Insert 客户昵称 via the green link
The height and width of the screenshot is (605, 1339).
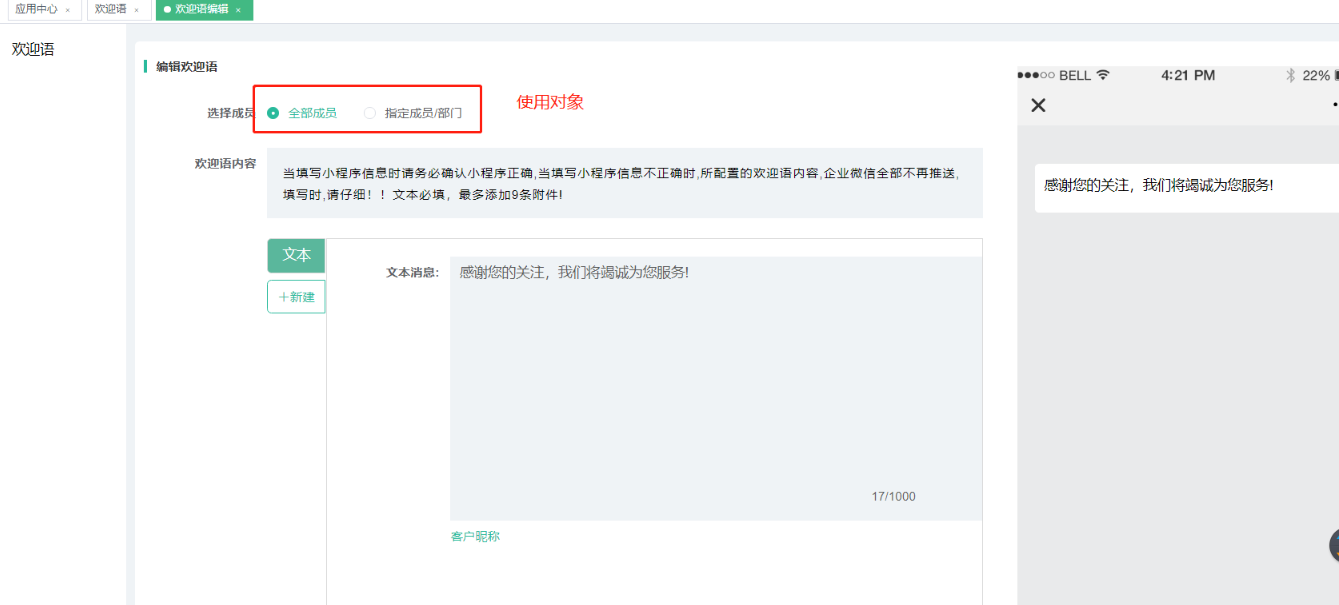[475, 537]
